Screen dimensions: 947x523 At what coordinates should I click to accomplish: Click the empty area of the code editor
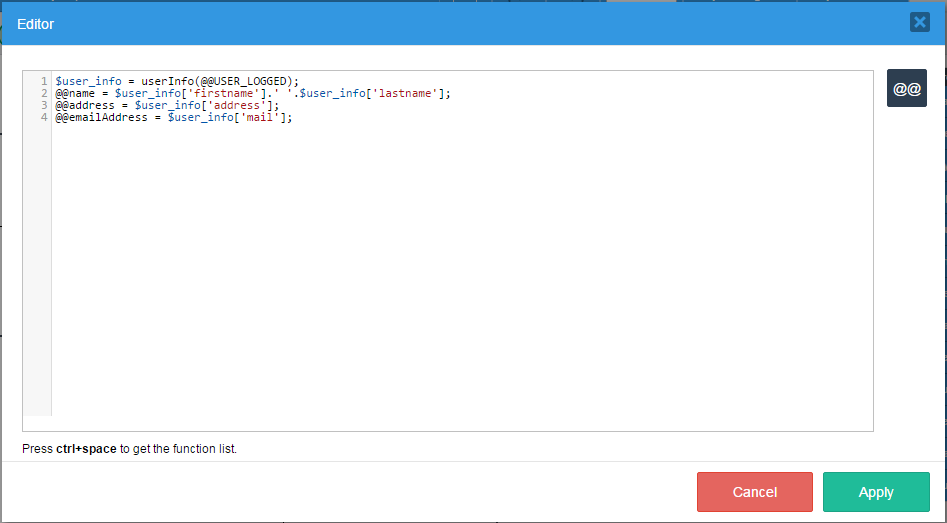click(460, 280)
